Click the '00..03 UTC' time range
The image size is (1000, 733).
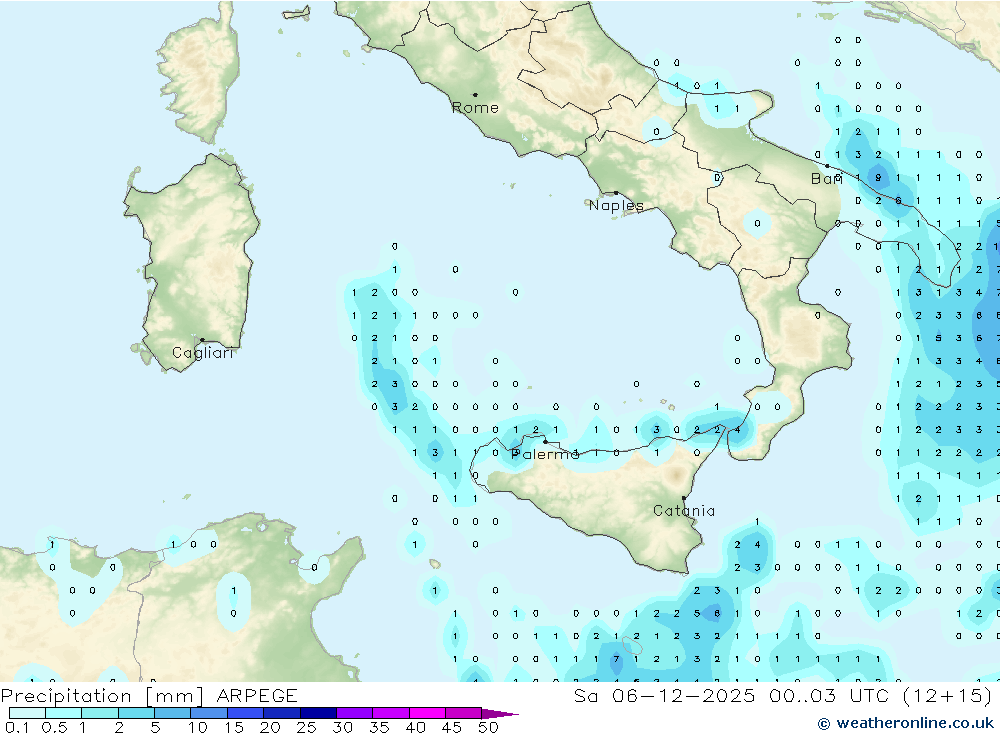pyautogui.click(x=828, y=695)
